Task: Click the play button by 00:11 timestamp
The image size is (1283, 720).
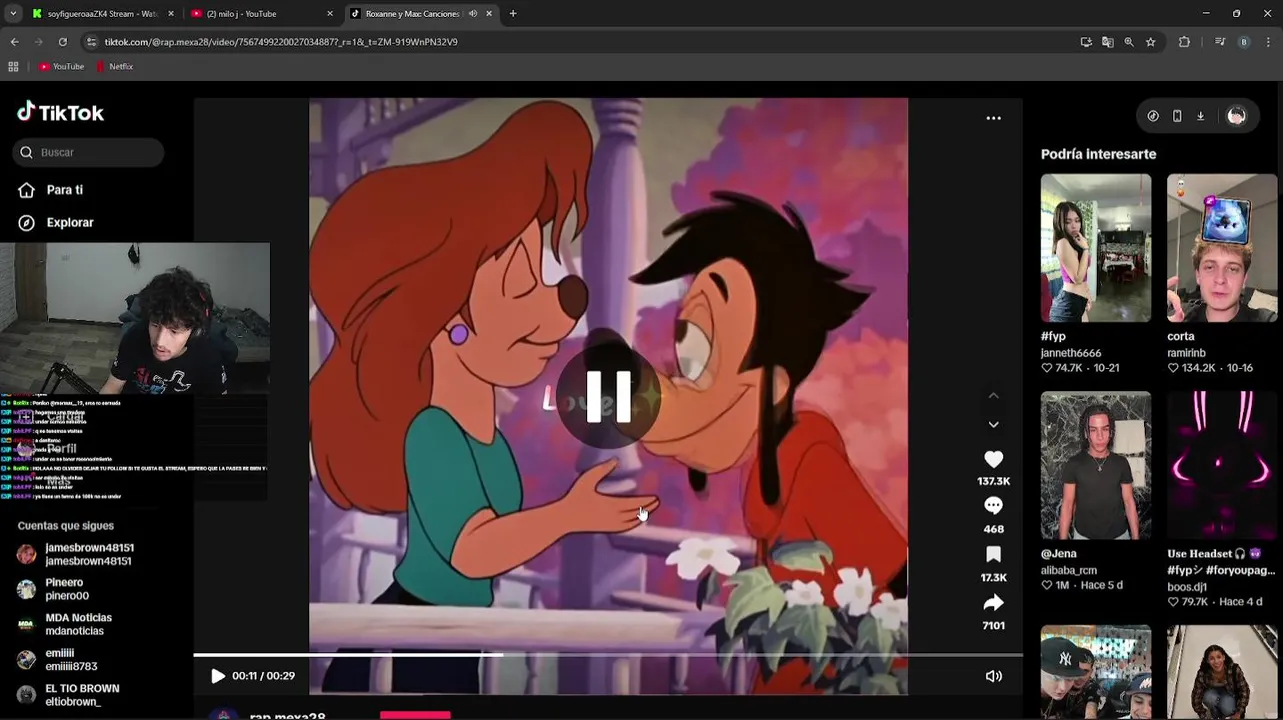Action: click(x=217, y=676)
